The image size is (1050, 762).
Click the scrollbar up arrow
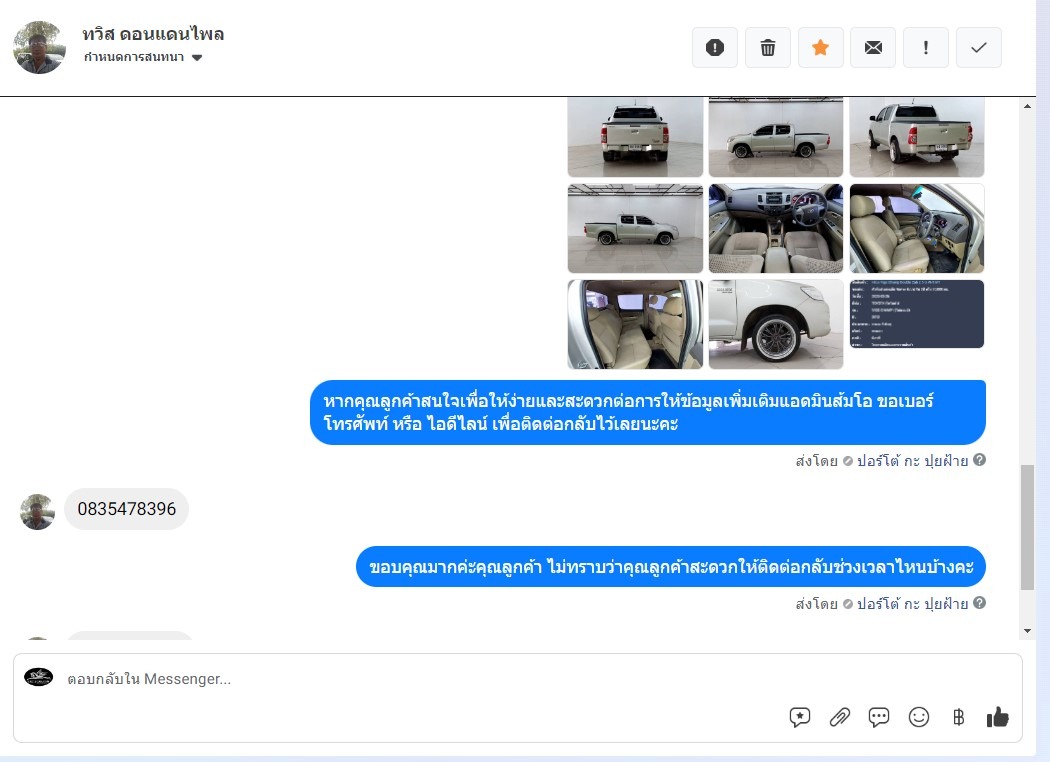click(1027, 106)
